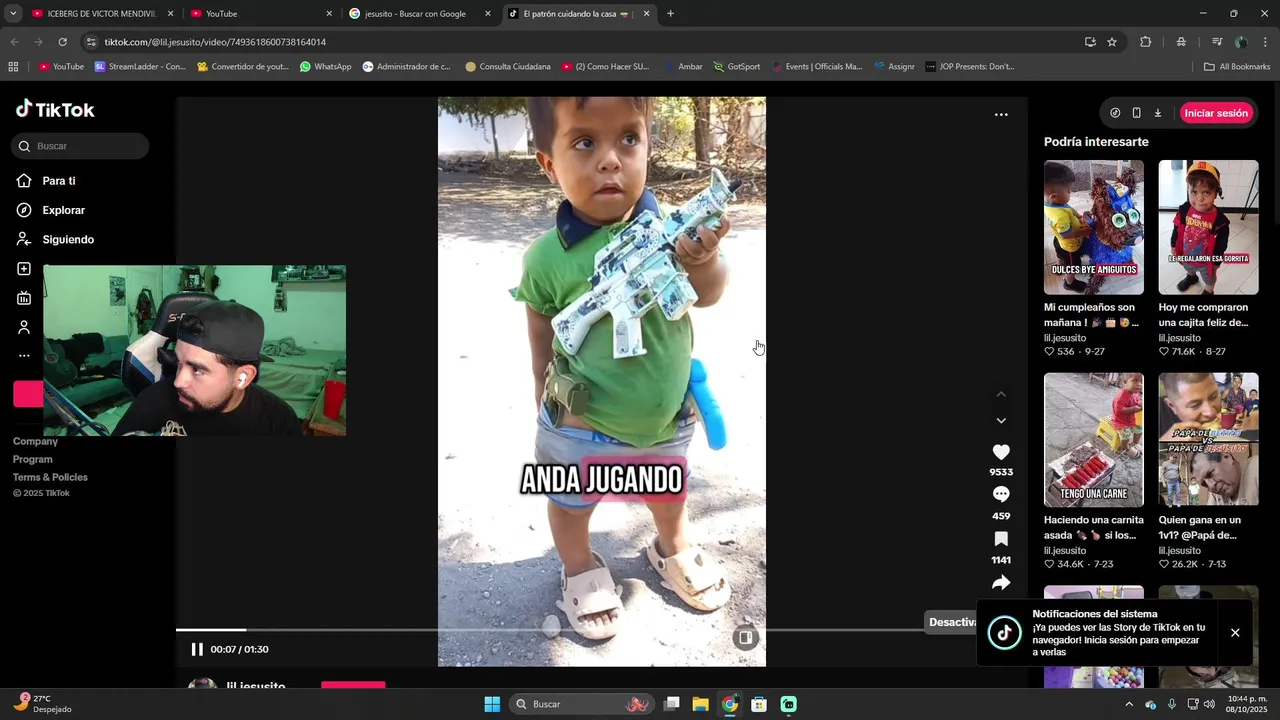Image resolution: width=1280 pixels, height=720 pixels.
Task: Show hidden system tray icons
Action: (x=1129, y=704)
